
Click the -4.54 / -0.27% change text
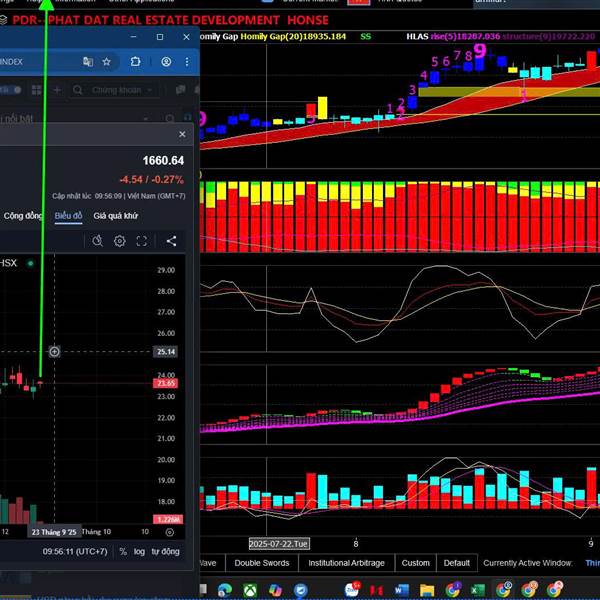coord(152,179)
